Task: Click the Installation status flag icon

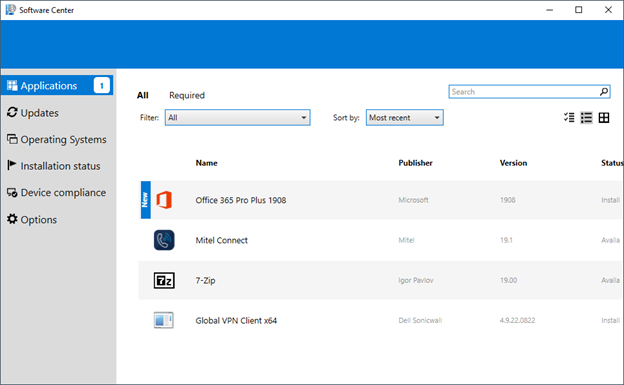Action: coord(12,165)
